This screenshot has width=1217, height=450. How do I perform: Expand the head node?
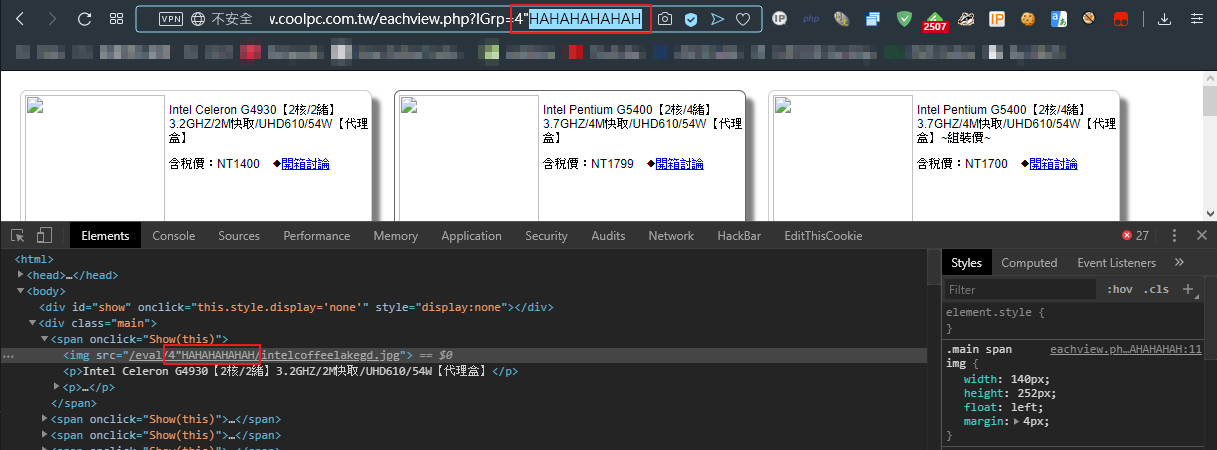click(21, 275)
